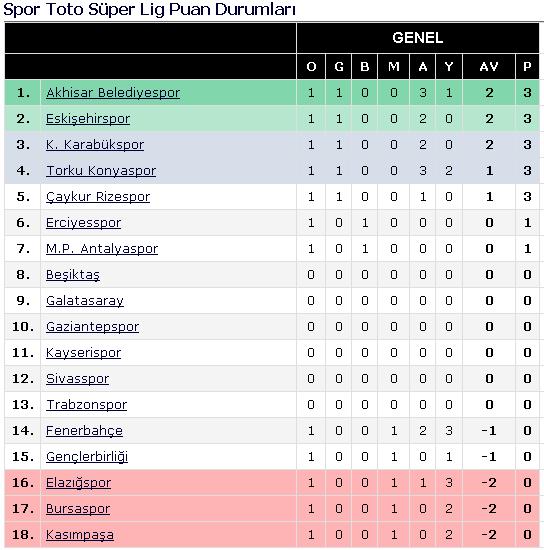Open the Akhisar Belediyespor team link
The width and height of the screenshot is (544, 550).
(x=113, y=93)
